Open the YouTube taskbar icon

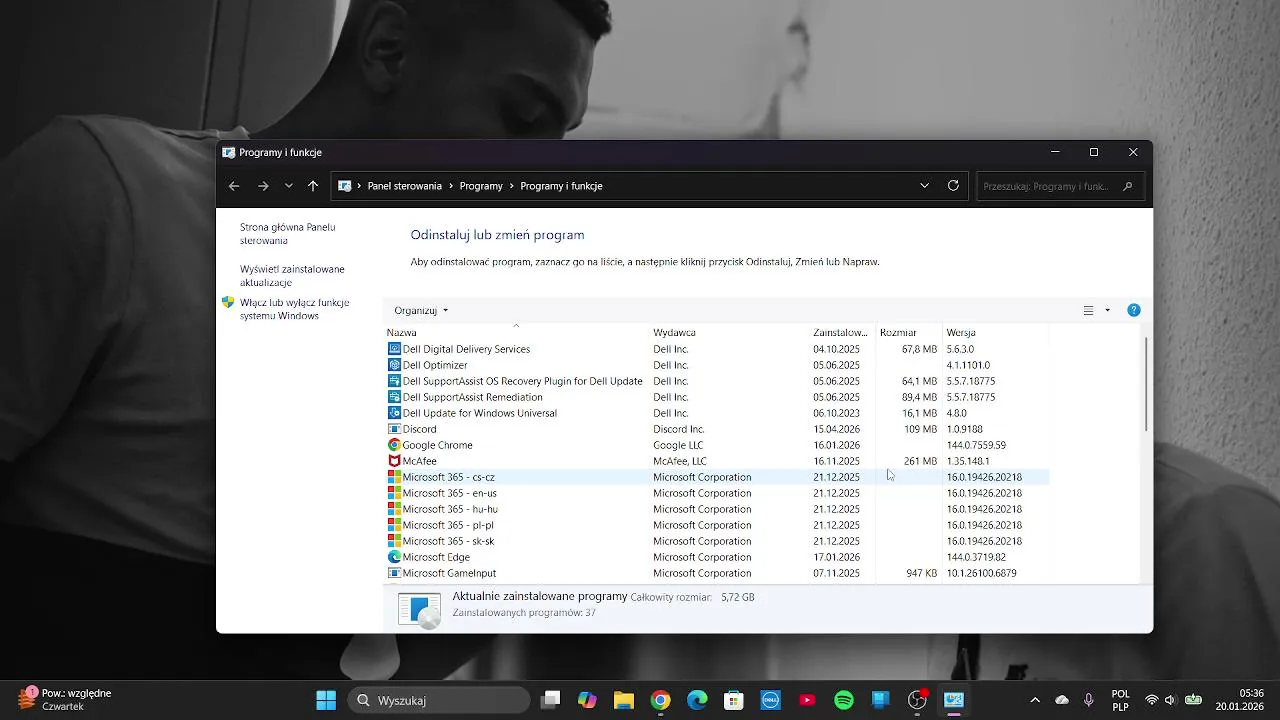[x=807, y=700]
